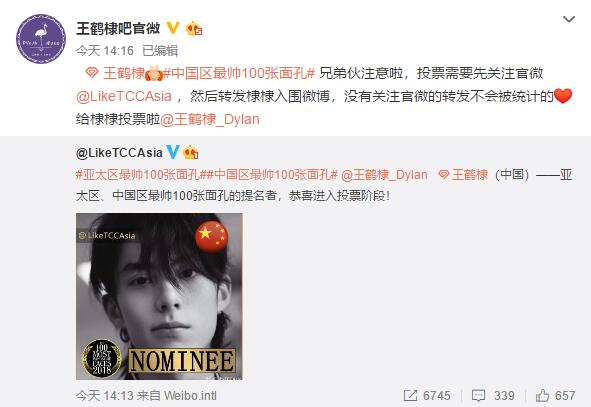Repost using the share icon with 6745

[427, 395]
